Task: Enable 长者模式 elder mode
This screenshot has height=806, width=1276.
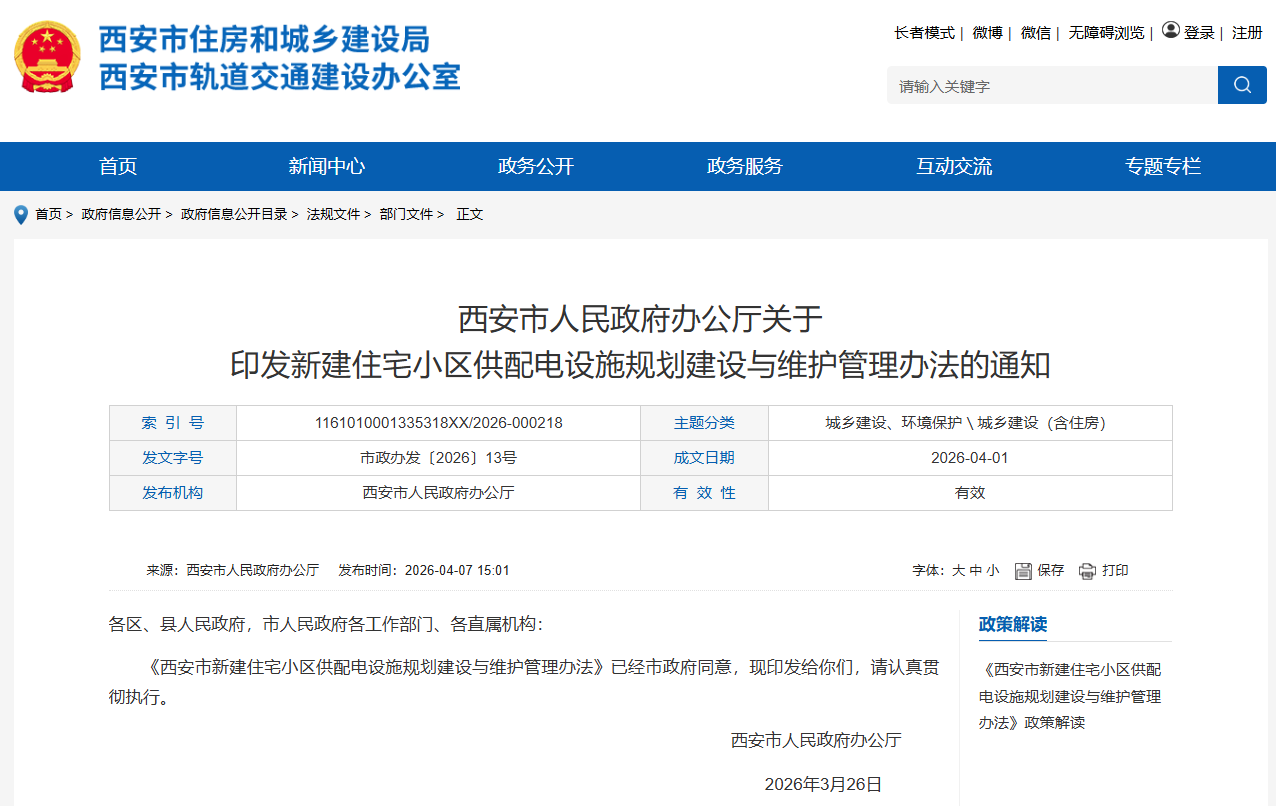Action: pyautogui.click(x=923, y=32)
